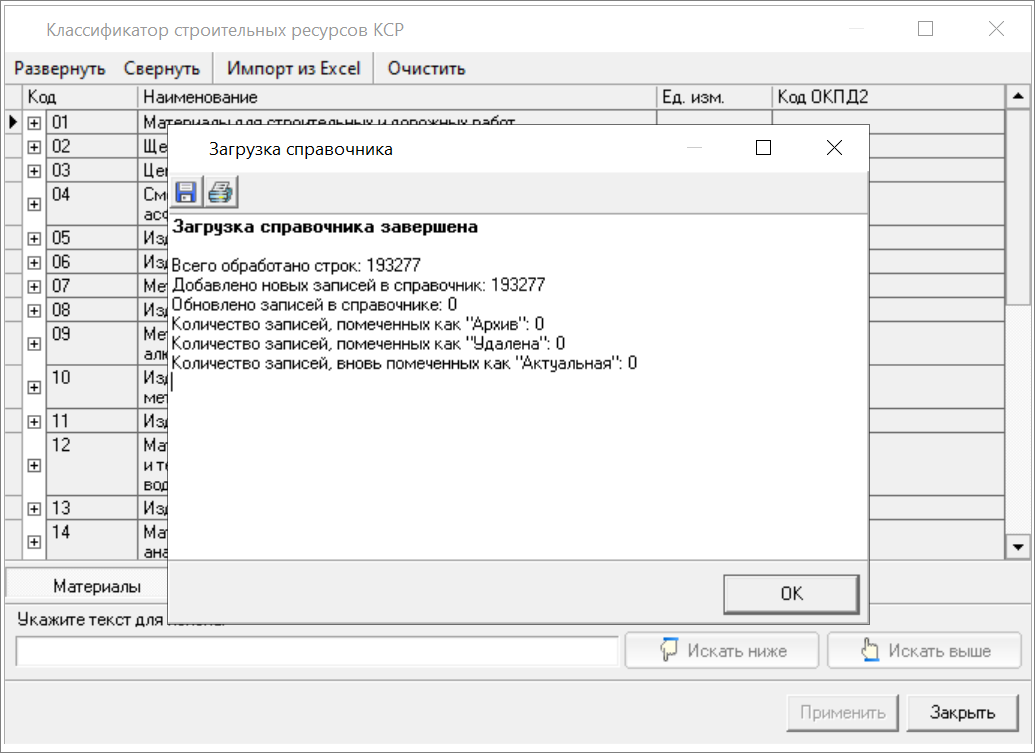Click the Искать выше button

[924, 651]
